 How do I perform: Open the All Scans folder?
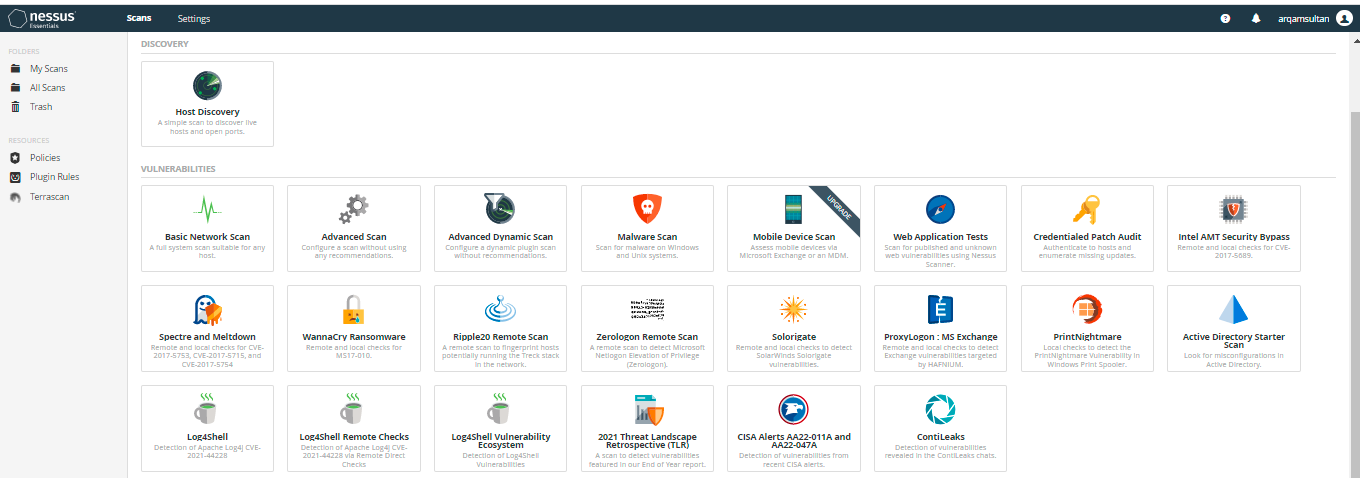click(47, 88)
